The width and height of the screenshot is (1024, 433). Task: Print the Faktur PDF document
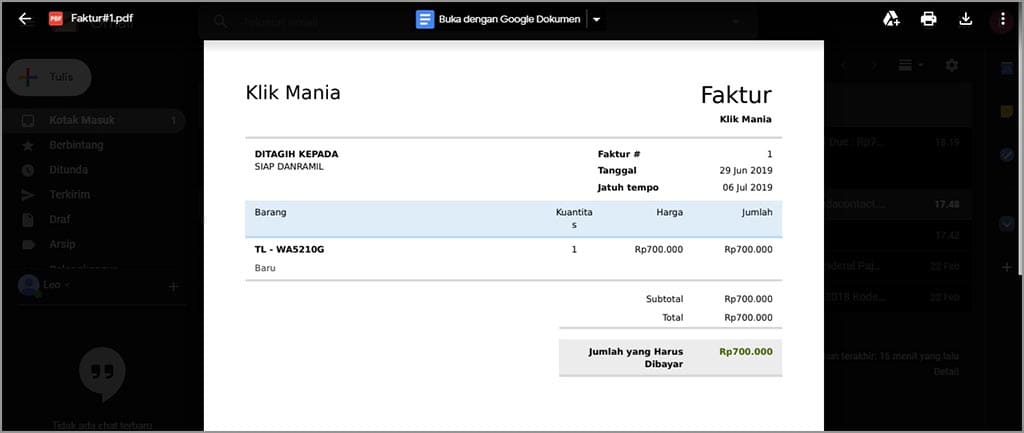tap(929, 19)
